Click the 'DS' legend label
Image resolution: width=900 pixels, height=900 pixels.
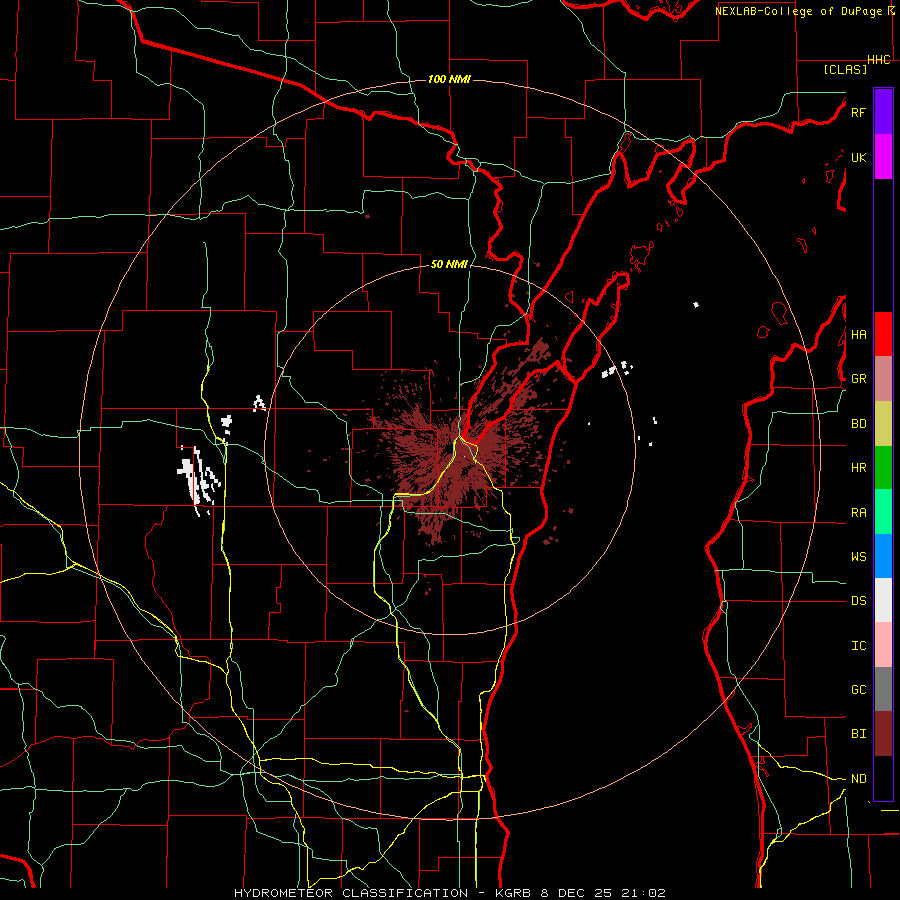(x=858, y=600)
